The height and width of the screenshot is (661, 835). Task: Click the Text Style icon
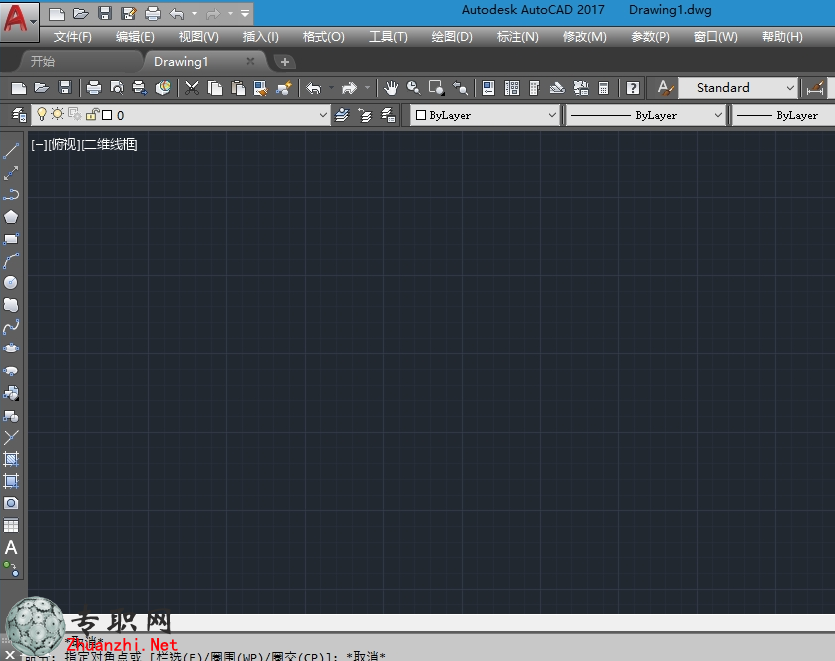[664, 88]
